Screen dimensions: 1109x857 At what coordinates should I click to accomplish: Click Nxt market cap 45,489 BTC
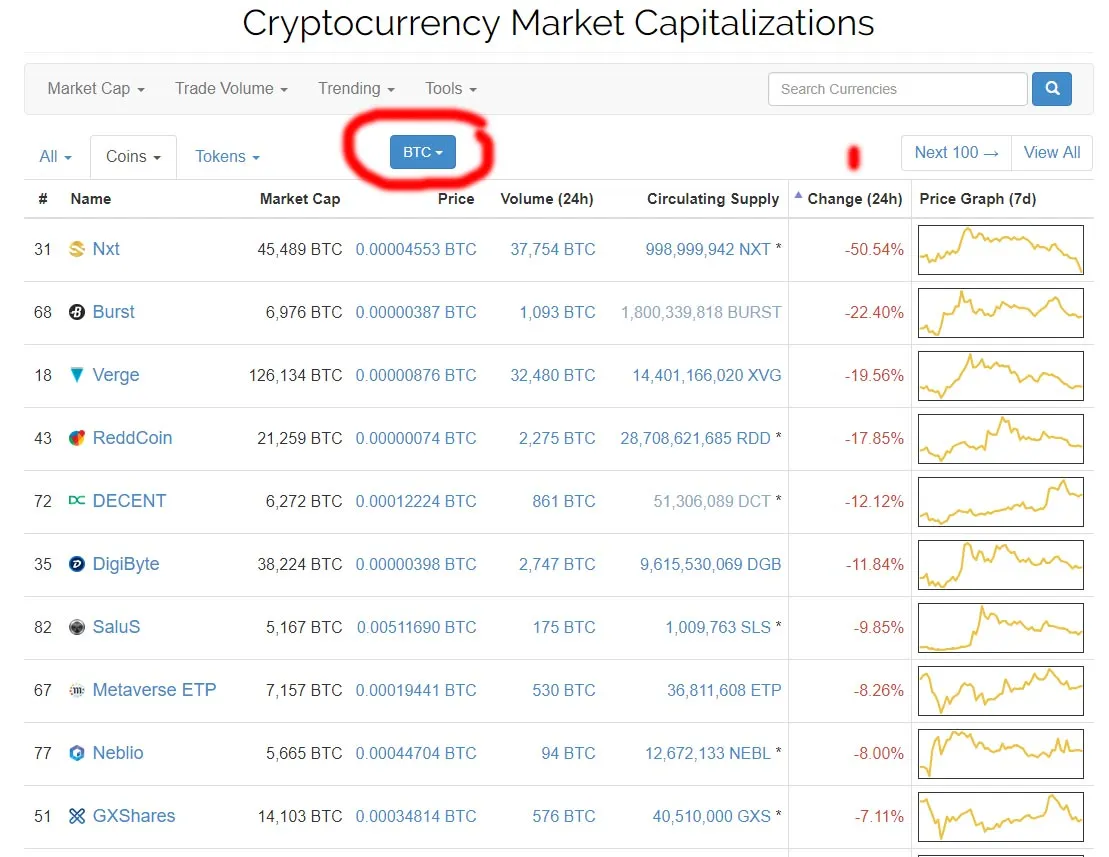click(300, 249)
